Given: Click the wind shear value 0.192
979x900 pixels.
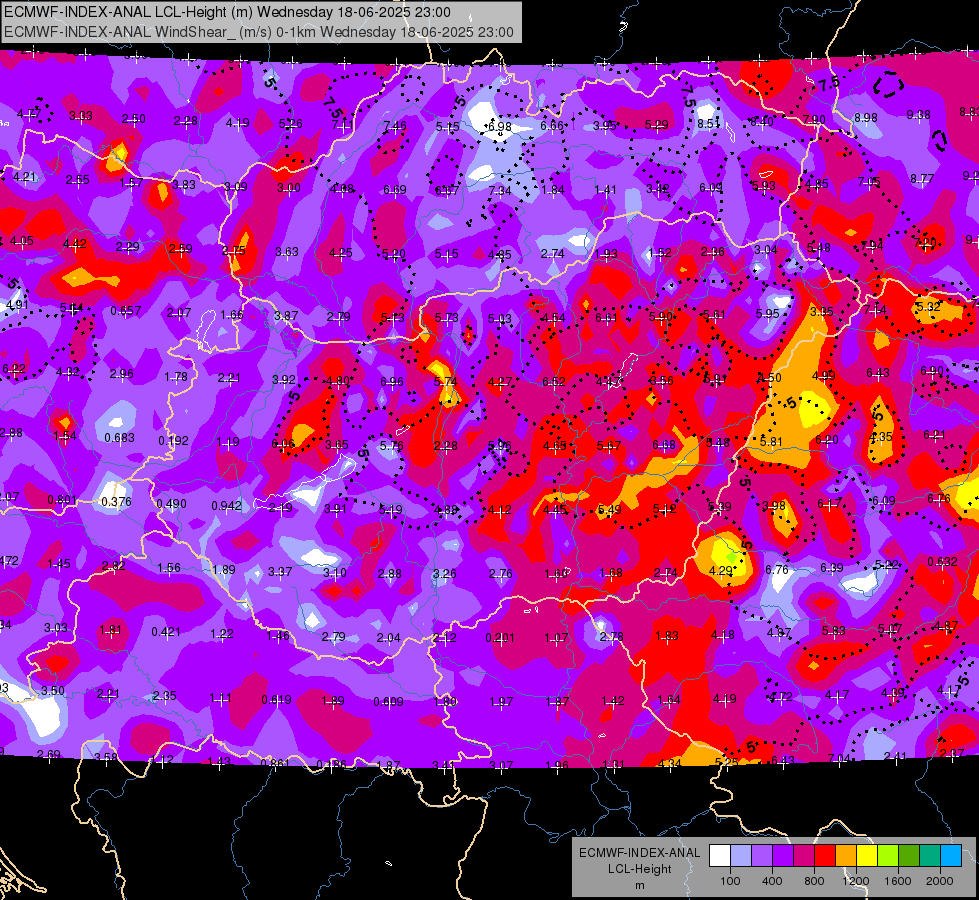Looking at the screenshot, I should [173, 440].
